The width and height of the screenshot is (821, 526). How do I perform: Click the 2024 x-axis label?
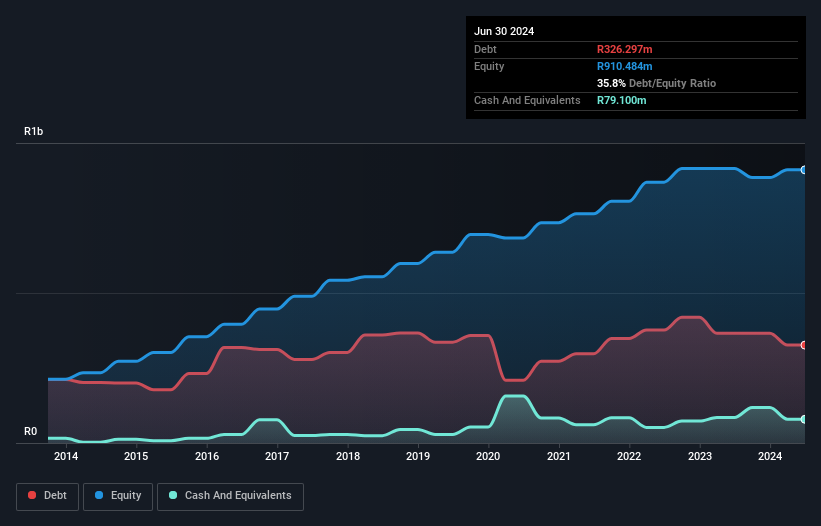770,456
